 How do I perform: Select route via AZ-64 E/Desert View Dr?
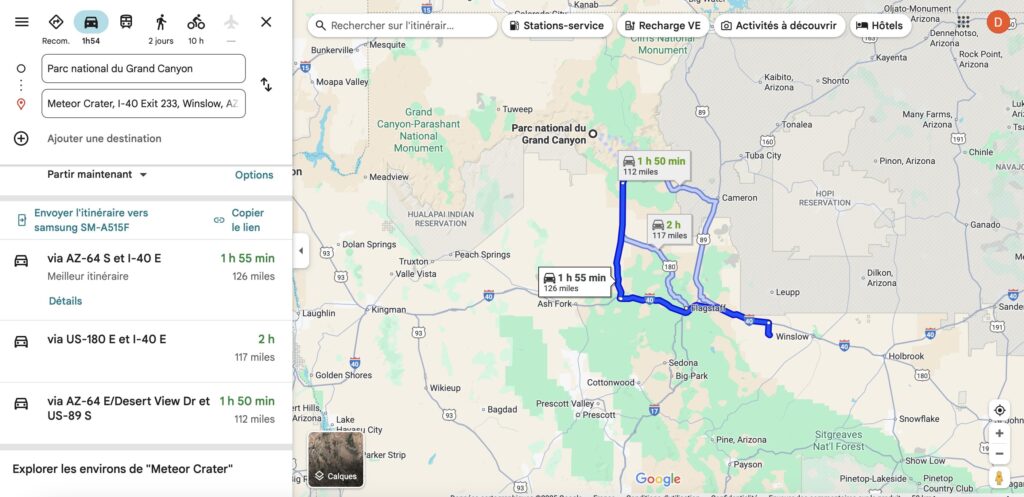point(146,413)
